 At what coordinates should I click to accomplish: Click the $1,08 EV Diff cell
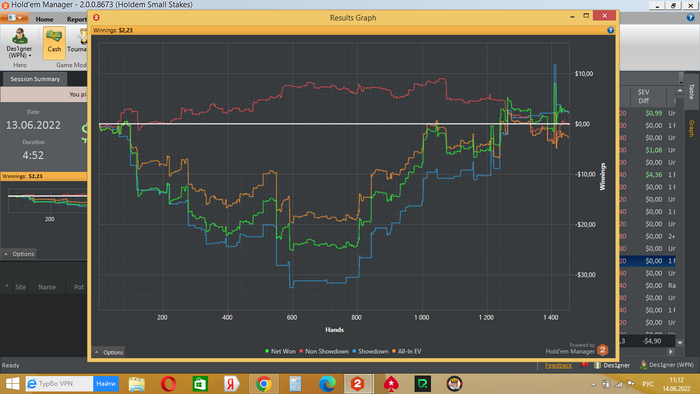[654, 150]
